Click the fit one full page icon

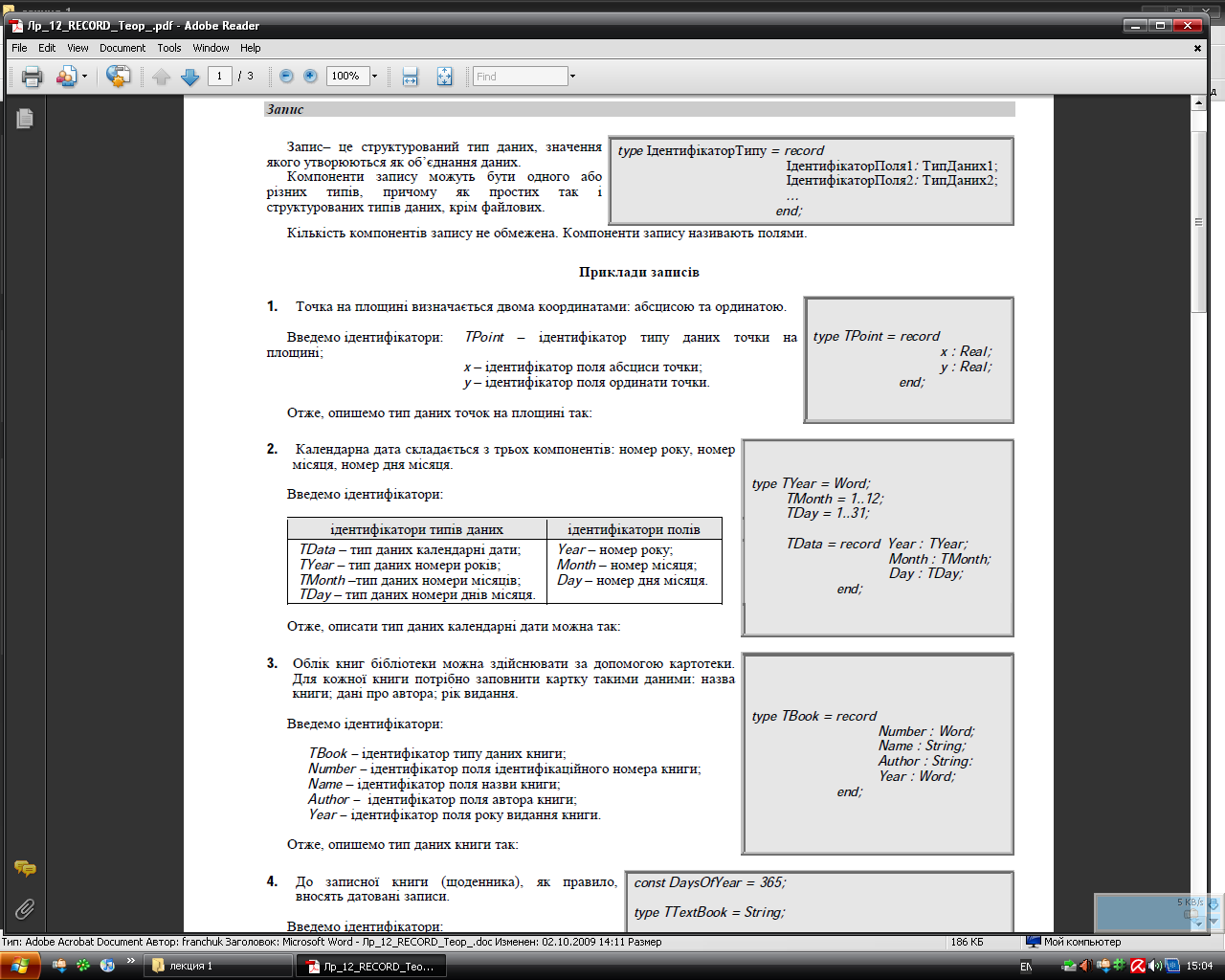coord(444,77)
